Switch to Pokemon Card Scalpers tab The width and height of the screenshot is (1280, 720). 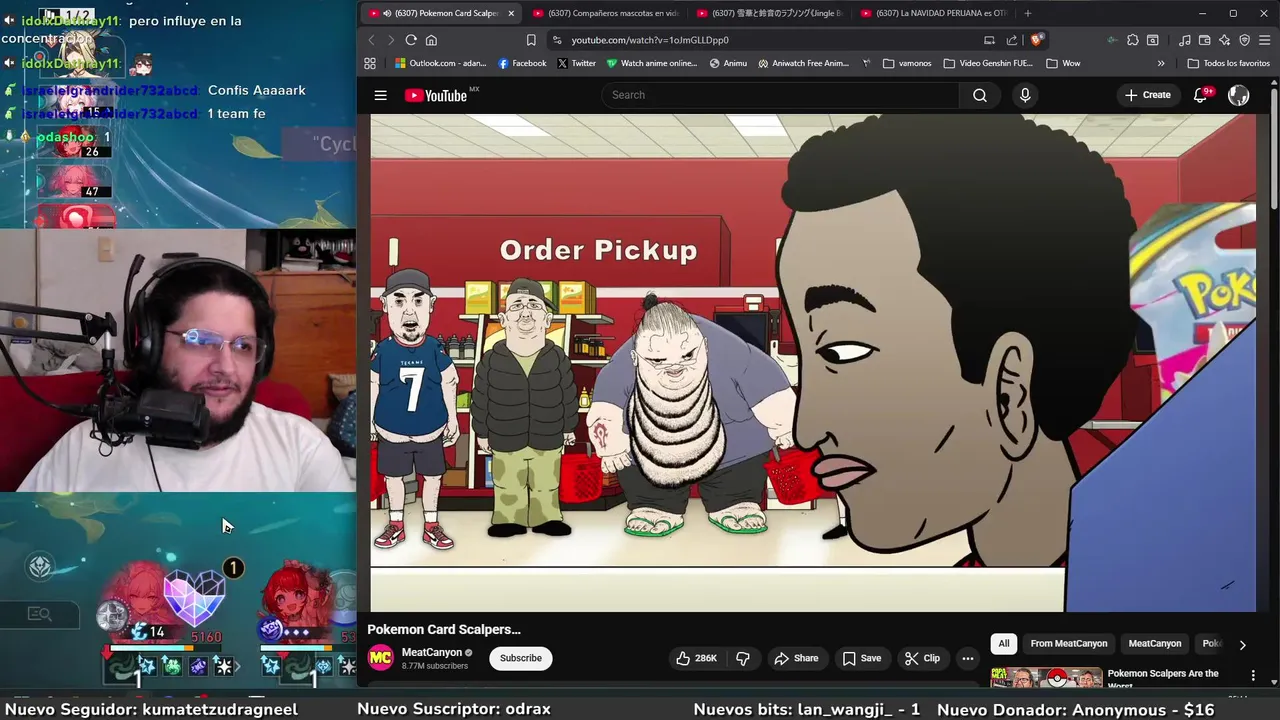coord(440,13)
